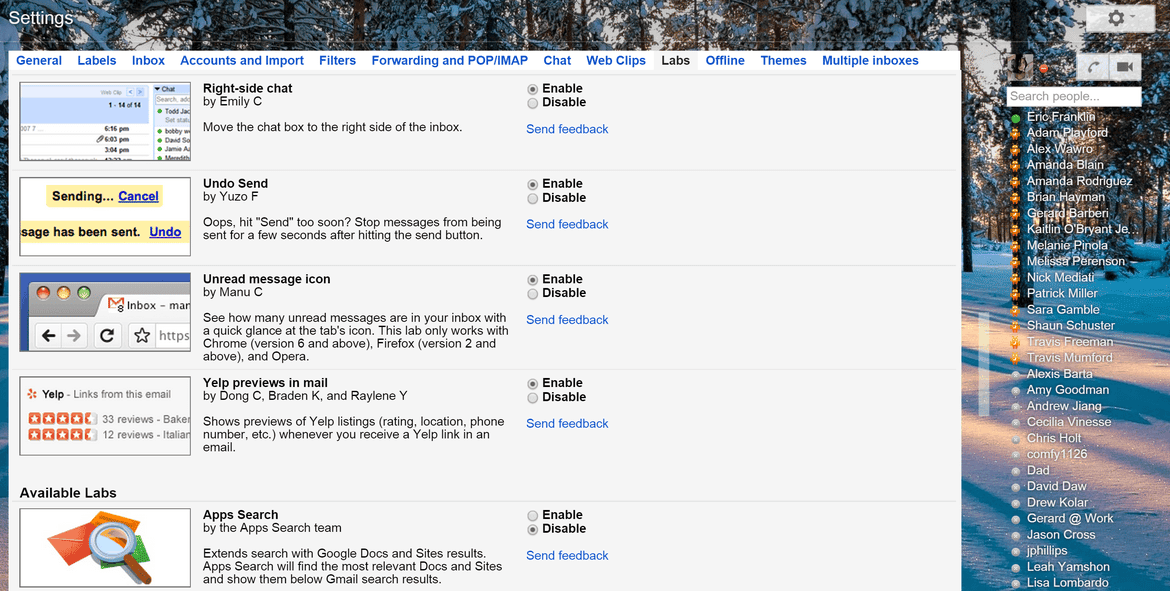Disable the Right-side chat lab
Image resolution: width=1170 pixels, height=591 pixels.
(533, 102)
